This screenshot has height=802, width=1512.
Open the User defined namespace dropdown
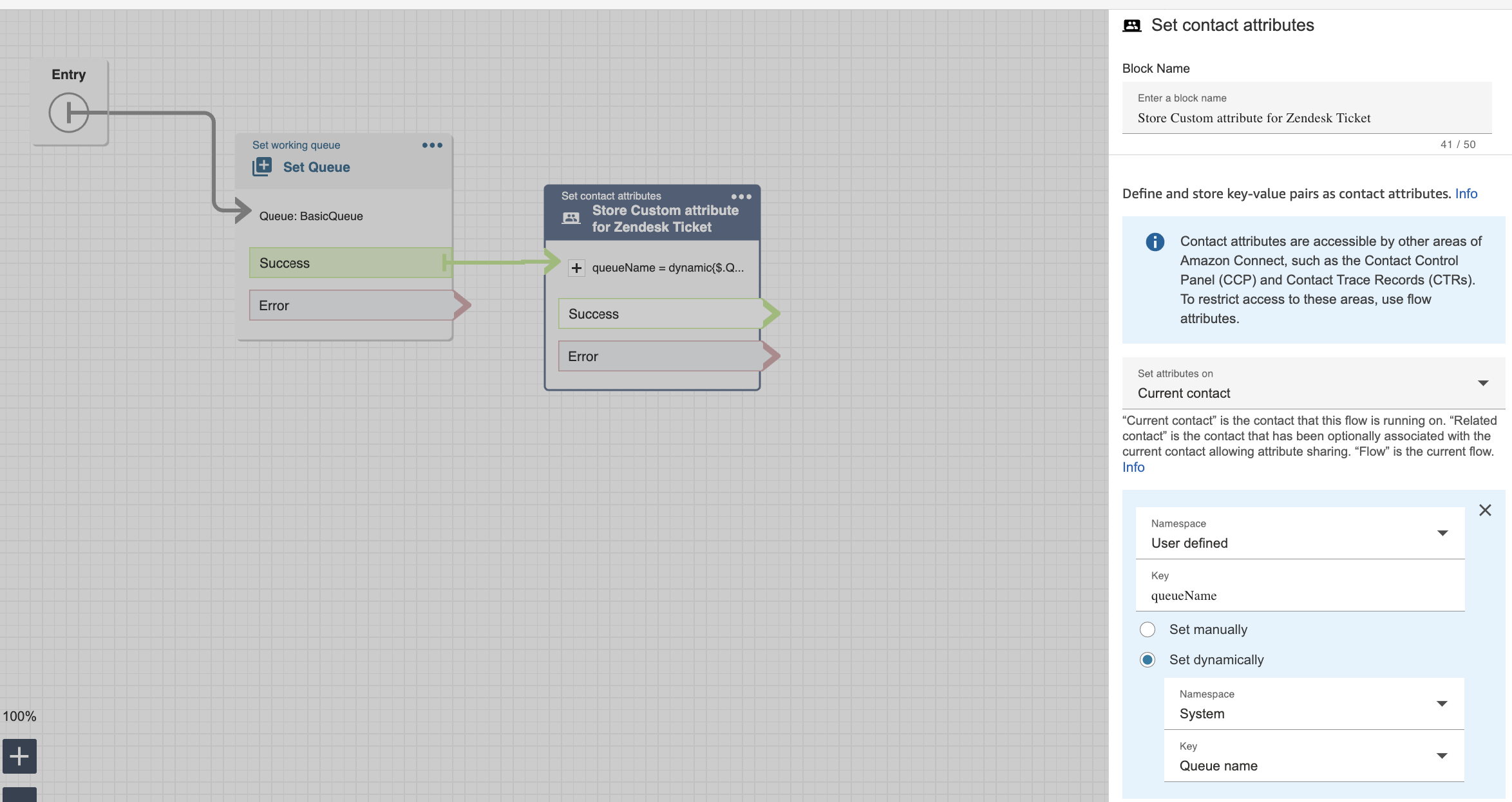click(x=1299, y=534)
